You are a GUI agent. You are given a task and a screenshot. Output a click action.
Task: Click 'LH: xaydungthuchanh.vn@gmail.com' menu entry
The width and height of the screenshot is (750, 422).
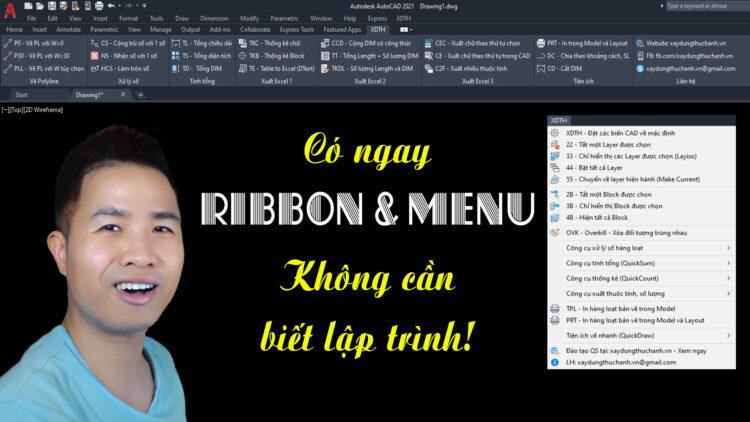tap(641, 363)
